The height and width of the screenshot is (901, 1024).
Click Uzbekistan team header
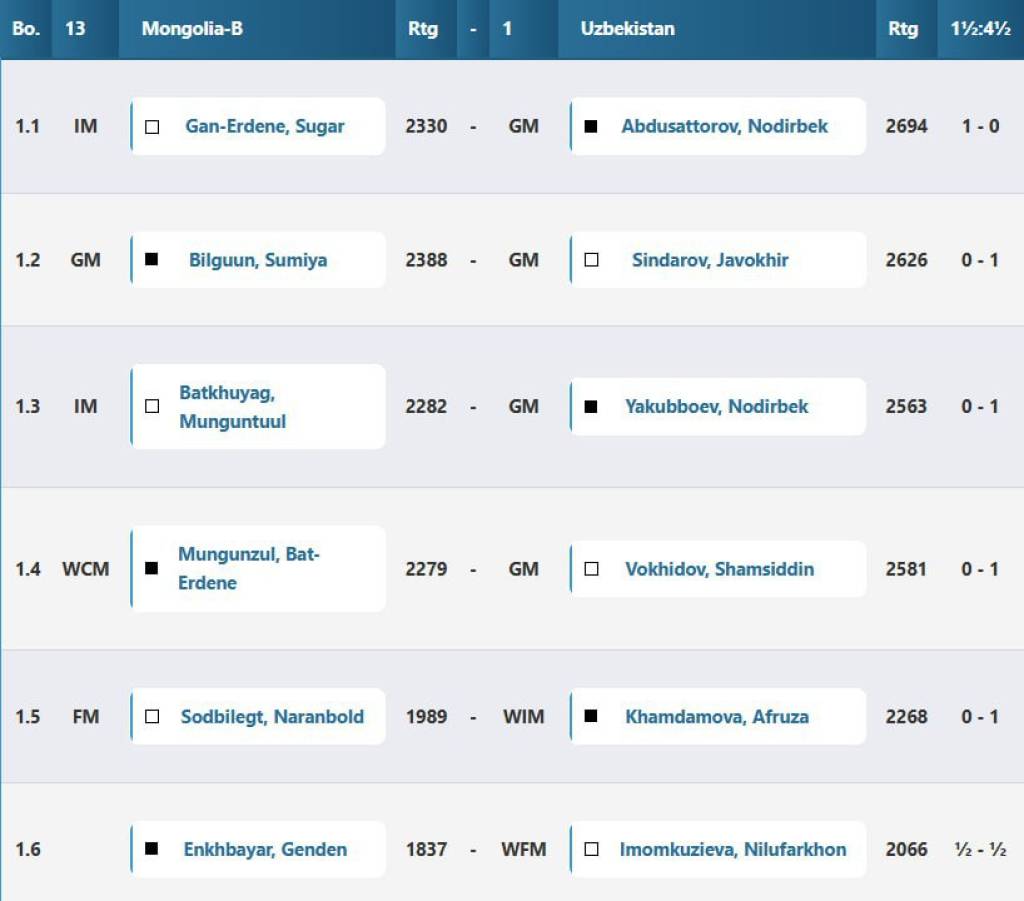(627, 29)
